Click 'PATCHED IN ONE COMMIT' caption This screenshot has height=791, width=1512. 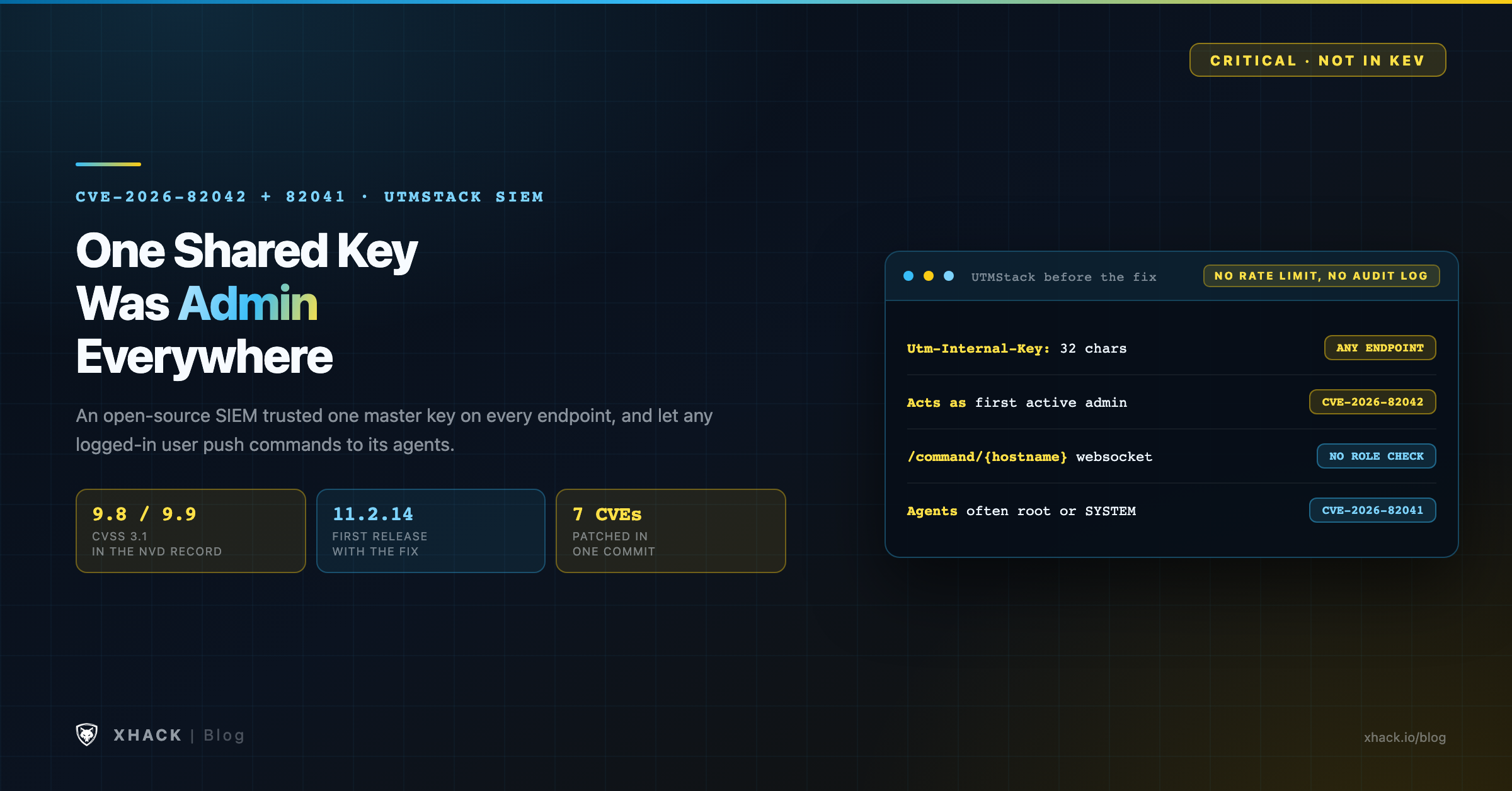(x=614, y=543)
